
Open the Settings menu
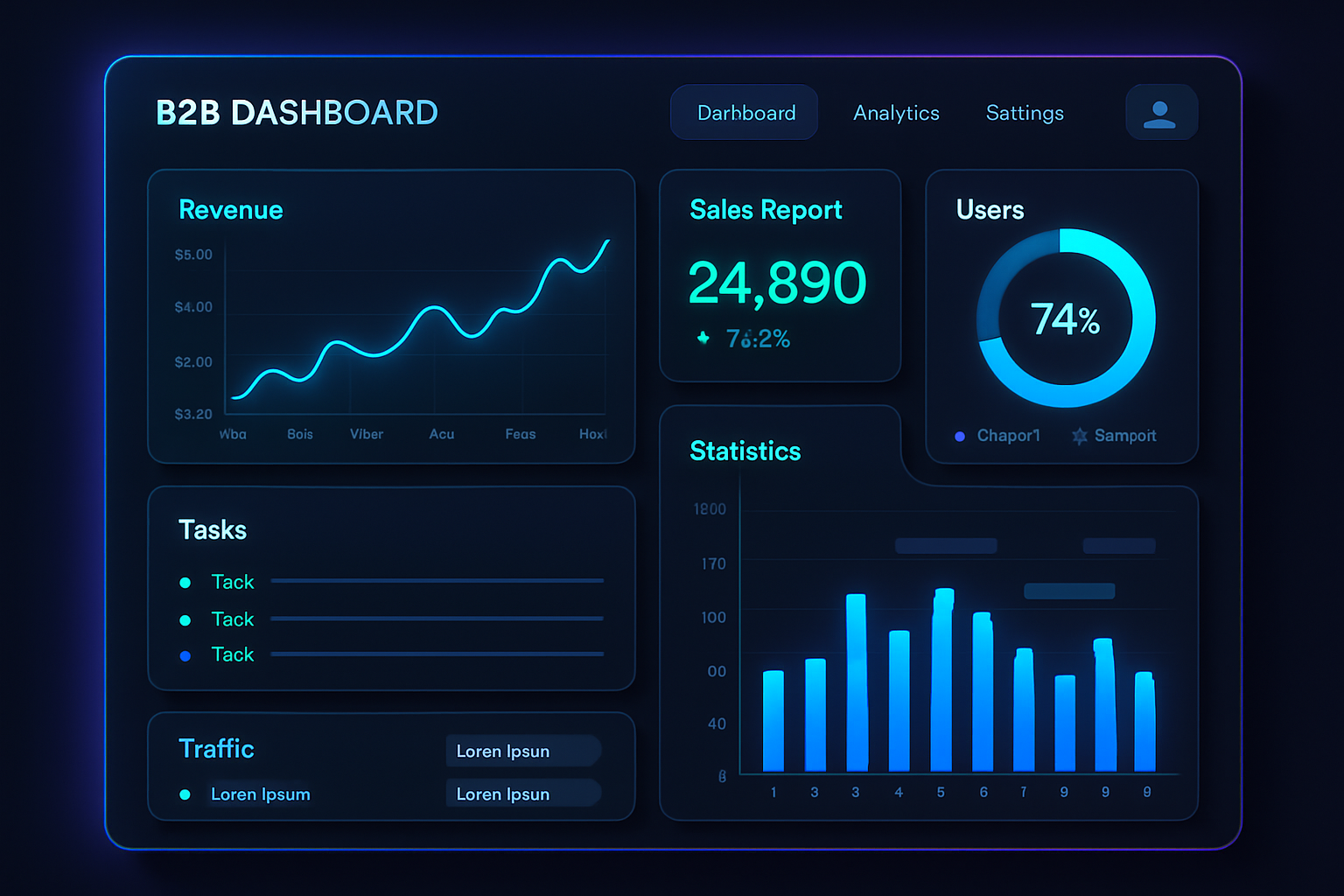point(1024,112)
